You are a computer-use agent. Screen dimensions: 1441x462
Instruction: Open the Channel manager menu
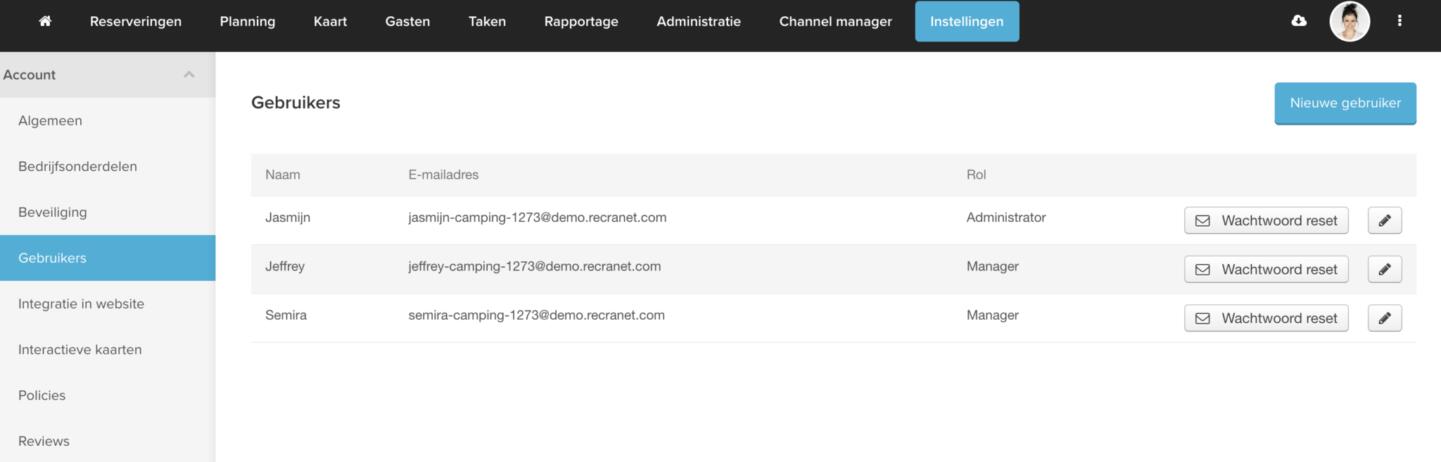tap(835, 22)
